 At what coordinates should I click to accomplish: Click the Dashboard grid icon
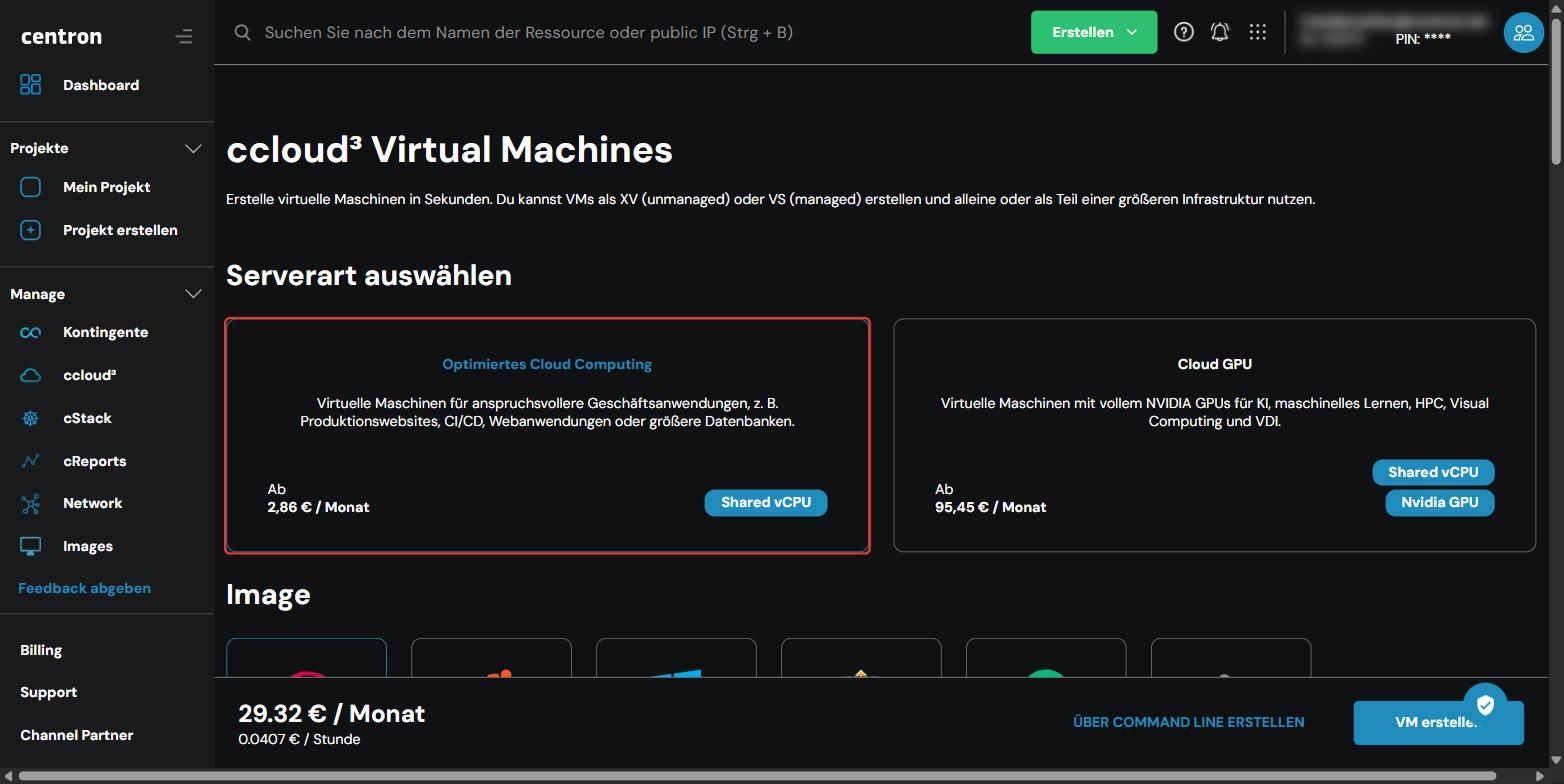click(31, 85)
